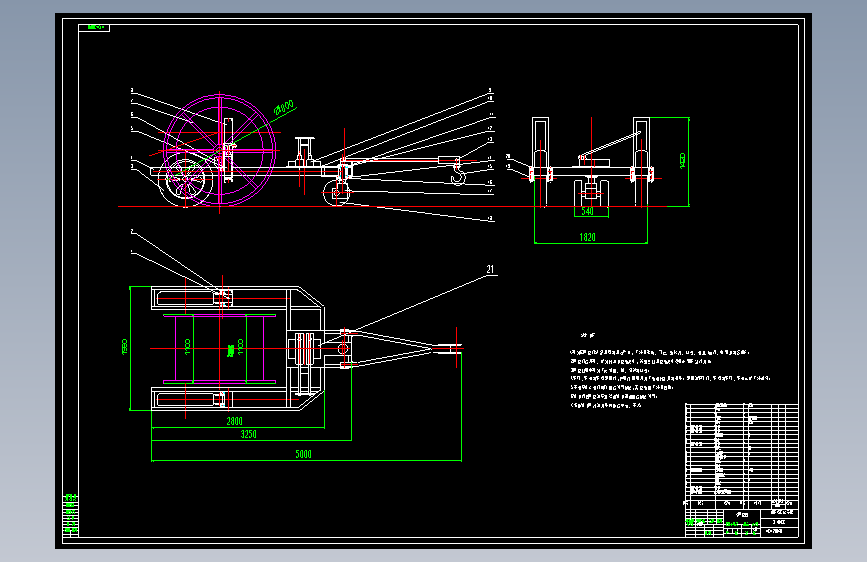Click the small label box at the top-left corner
The image size is (867, 562).
(x=94, y=27)
